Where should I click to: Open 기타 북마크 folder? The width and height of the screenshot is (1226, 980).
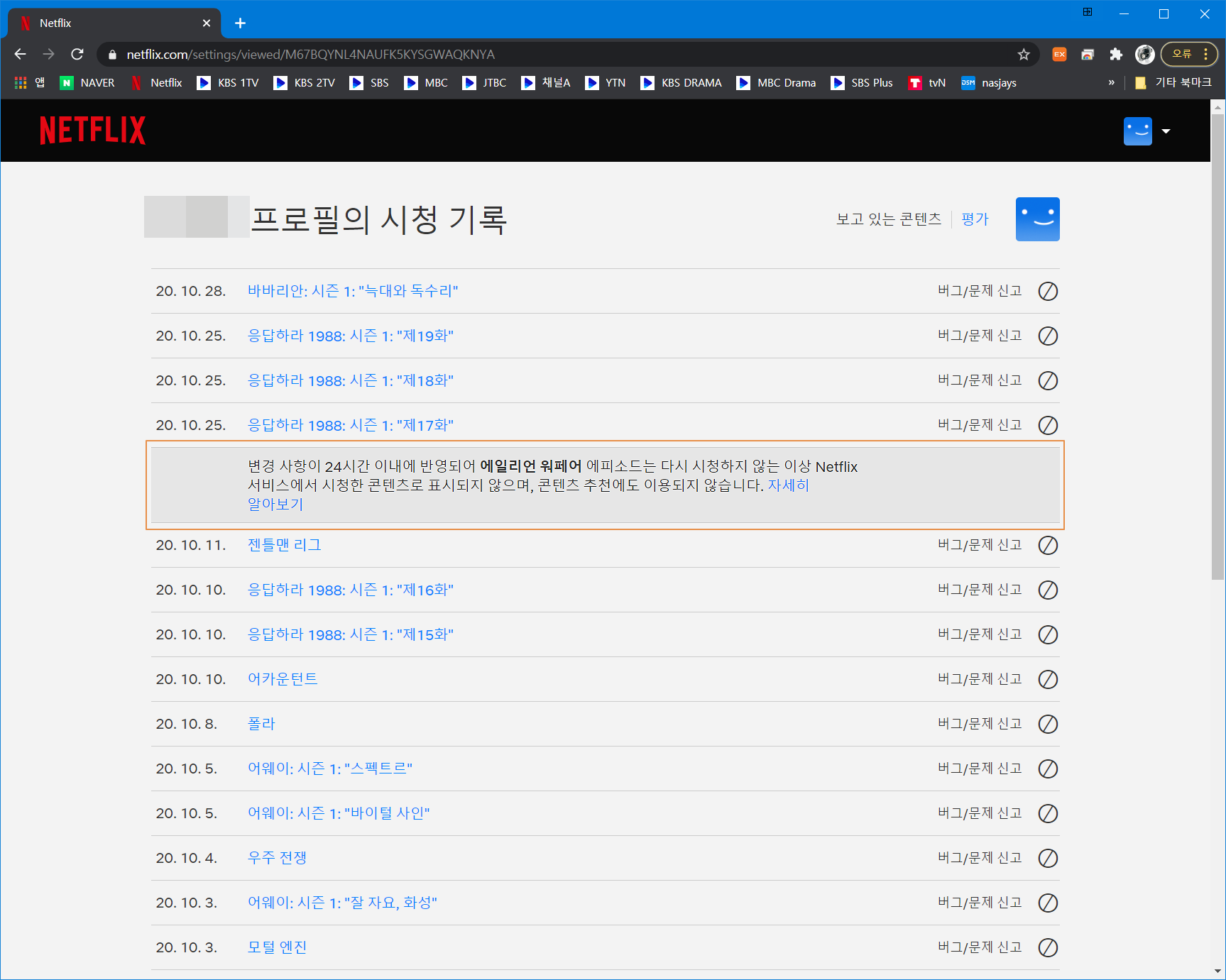pyautogui.click(x=1173, y=83)
